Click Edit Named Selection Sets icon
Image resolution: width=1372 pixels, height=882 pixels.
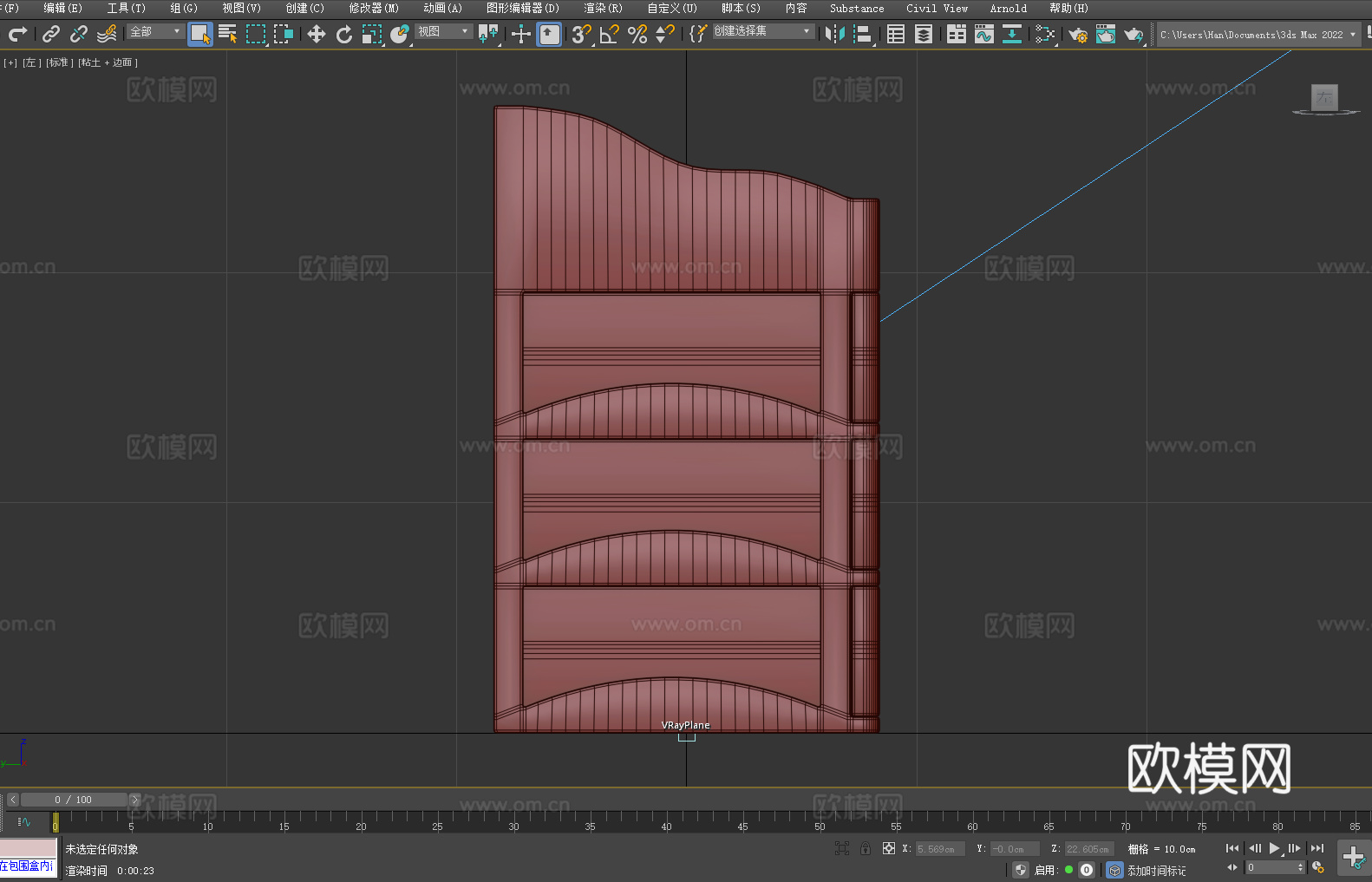pos(698,34)
